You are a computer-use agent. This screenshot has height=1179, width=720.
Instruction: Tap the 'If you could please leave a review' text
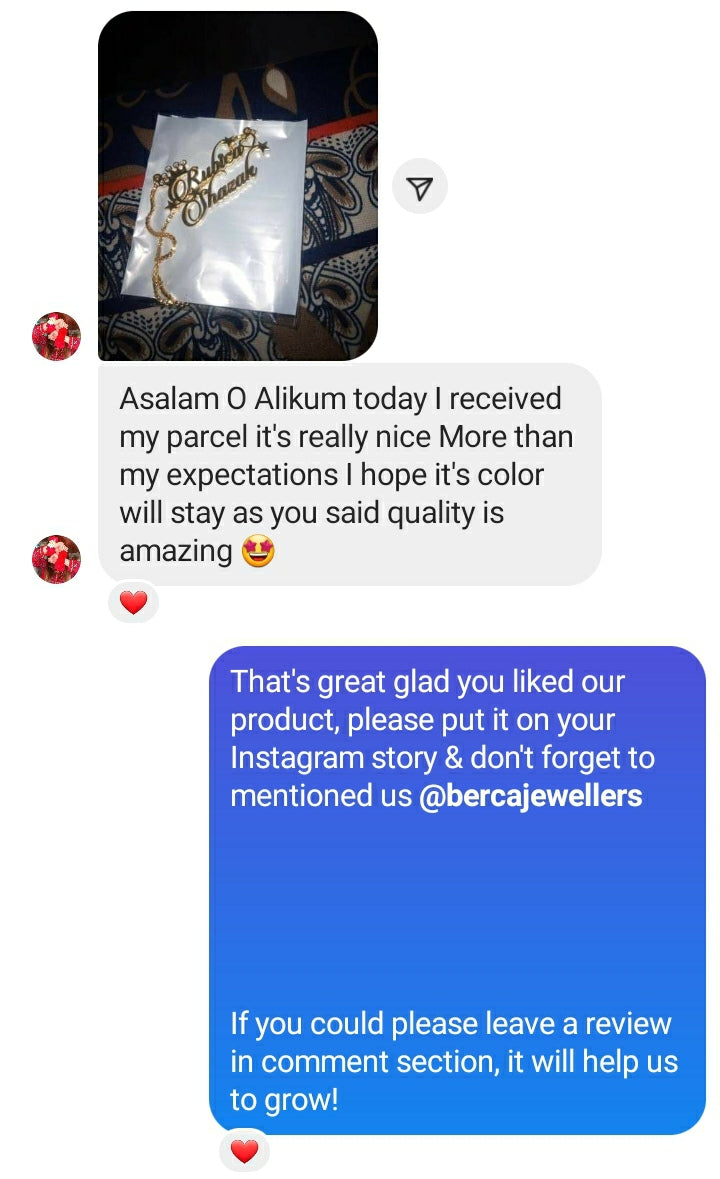pyautogui.click(x=454, y=1061)
